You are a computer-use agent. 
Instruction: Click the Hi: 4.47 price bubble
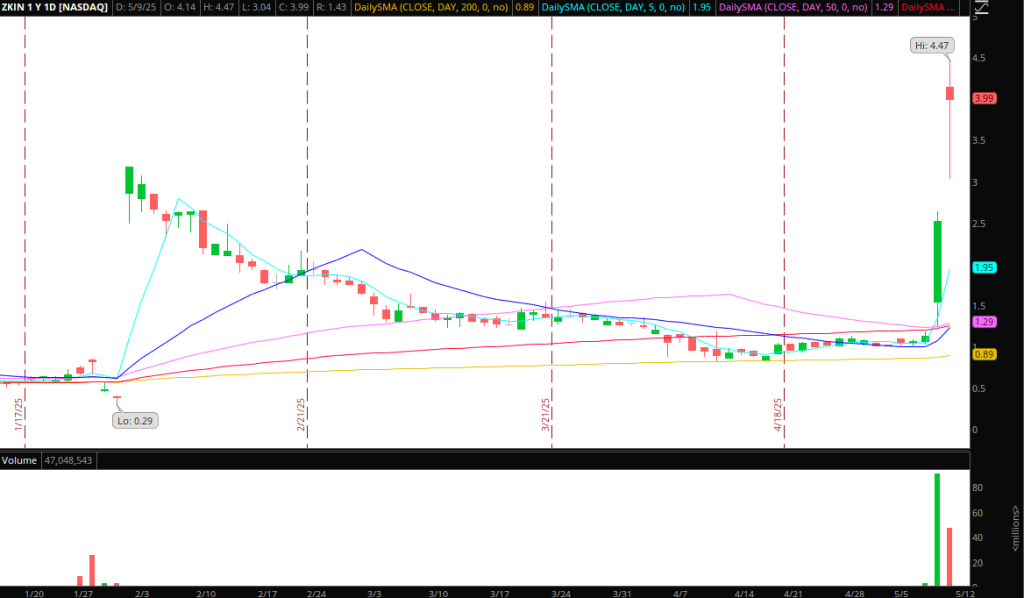pos(932,46)
